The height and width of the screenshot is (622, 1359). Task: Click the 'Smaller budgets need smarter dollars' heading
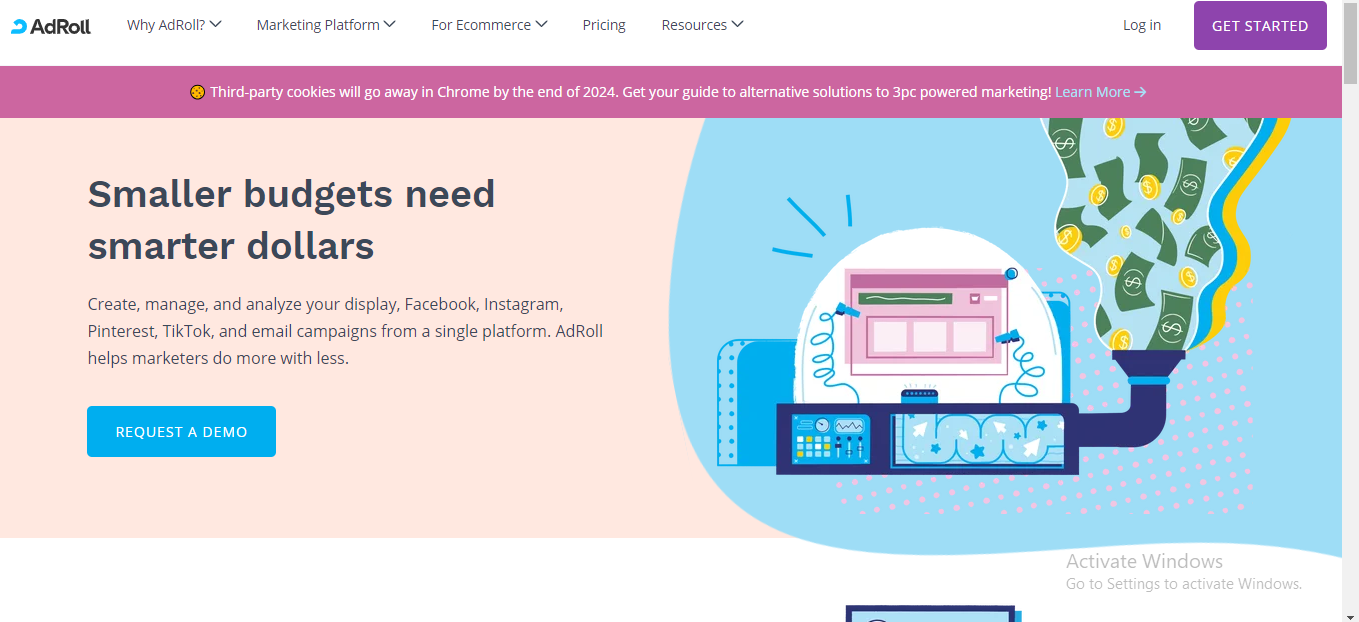click(291, 220)
